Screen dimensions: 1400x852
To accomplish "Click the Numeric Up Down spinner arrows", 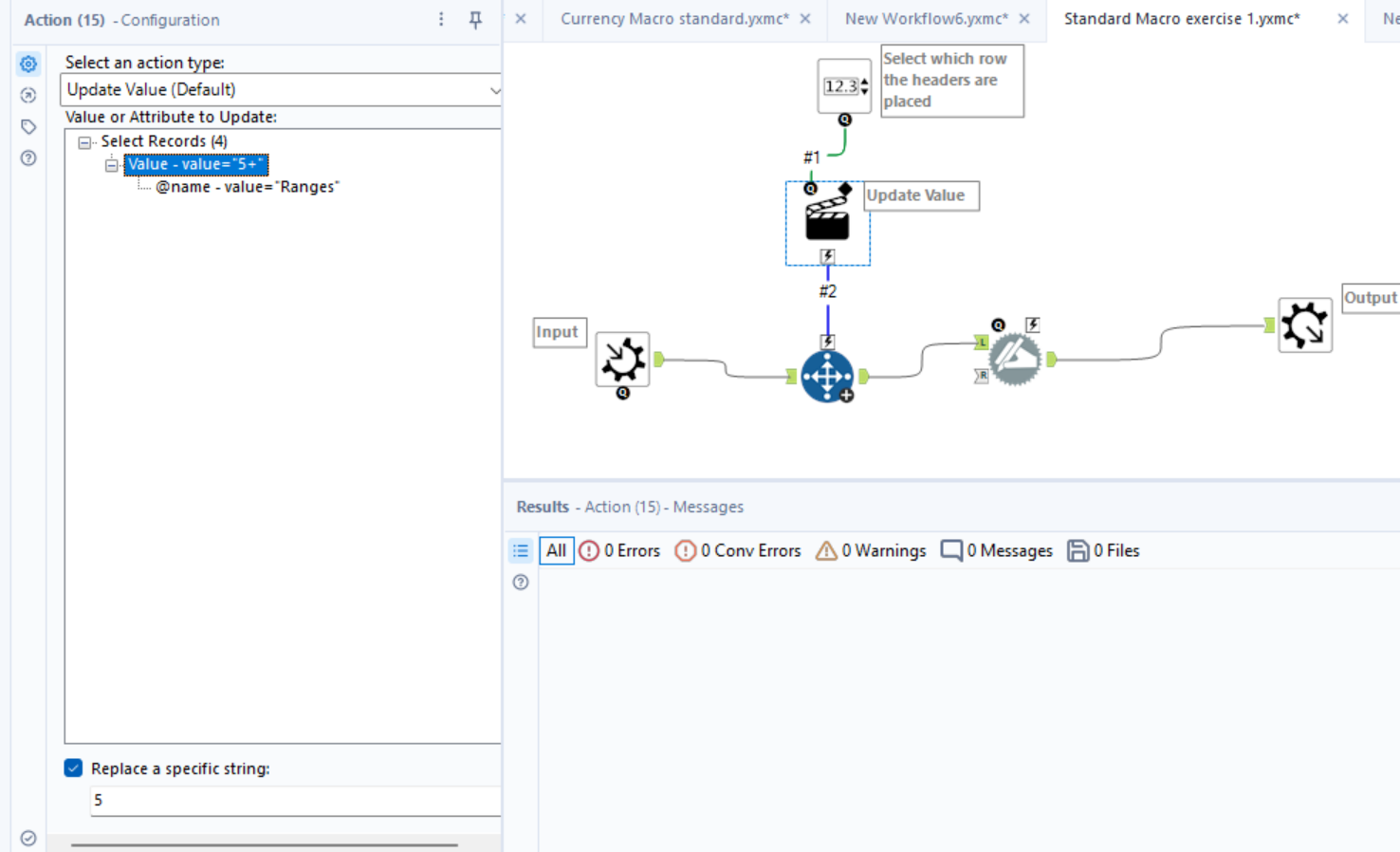I will [x=864, y=87].
